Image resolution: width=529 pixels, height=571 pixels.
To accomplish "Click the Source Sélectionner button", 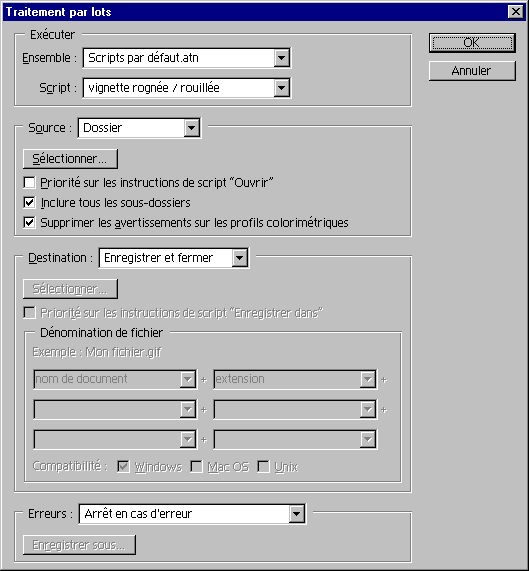I will 70,159.
